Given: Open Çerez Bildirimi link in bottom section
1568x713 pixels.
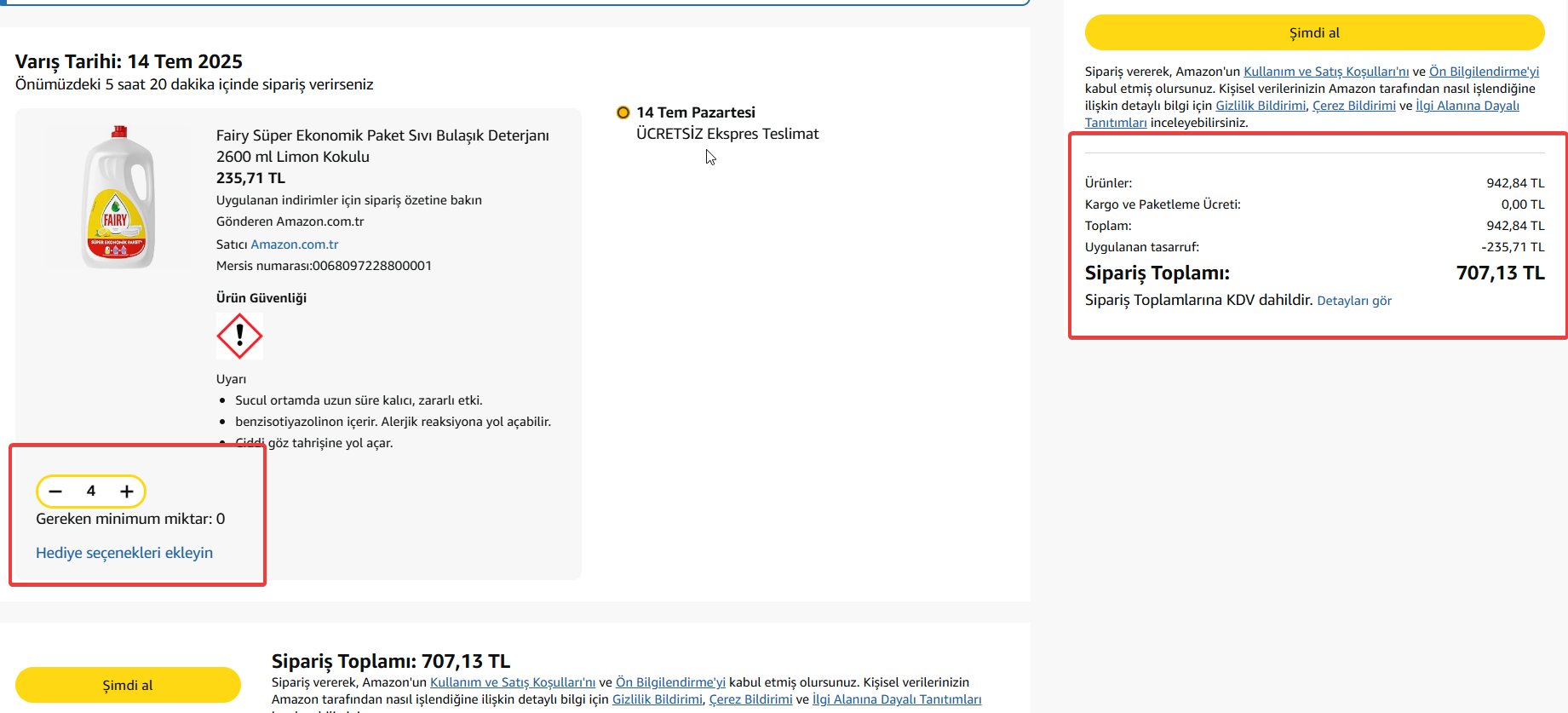Looking at the screenshot, I should pyautogui.click(x=751, y=699).
